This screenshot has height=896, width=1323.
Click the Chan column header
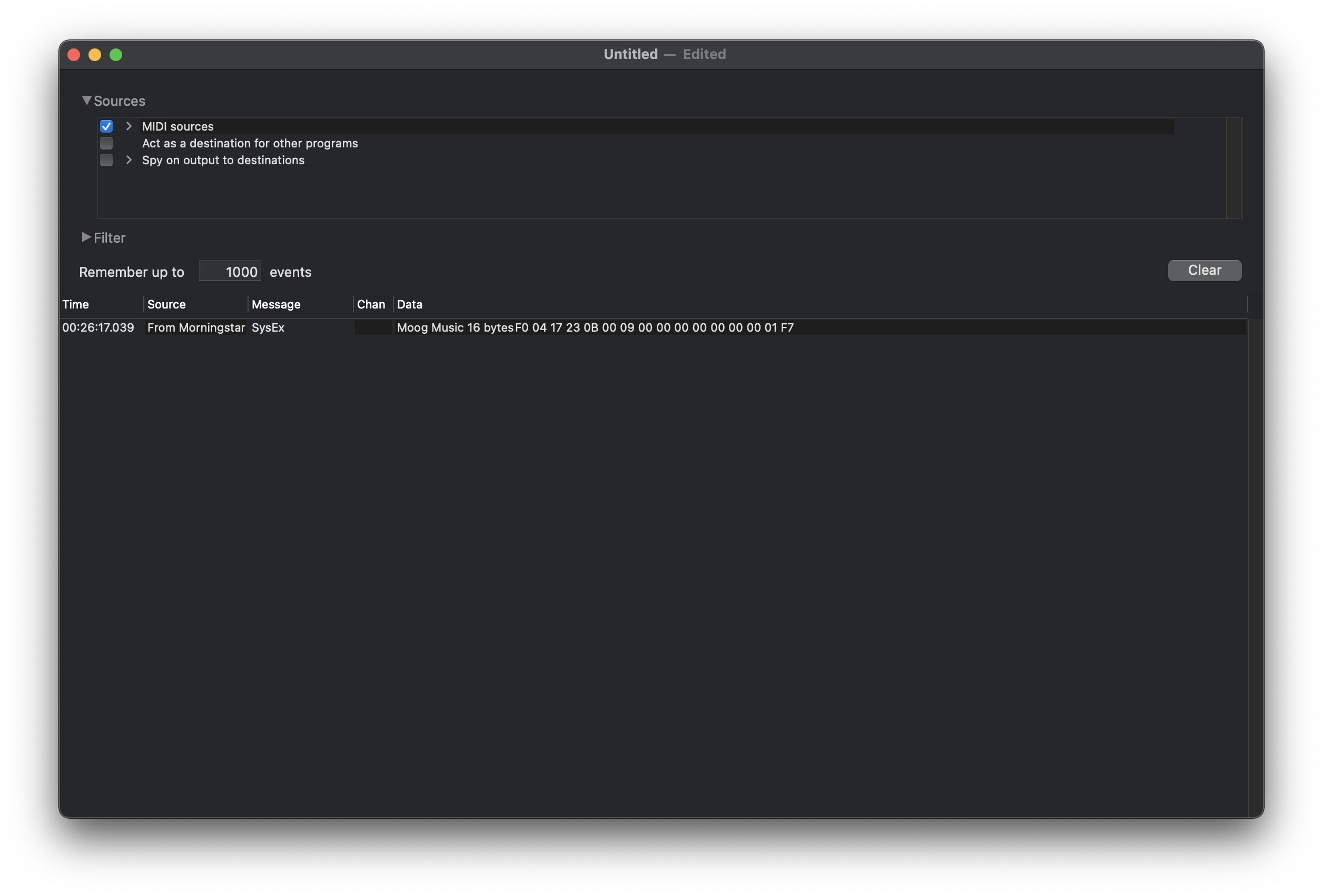pos(371,304)
